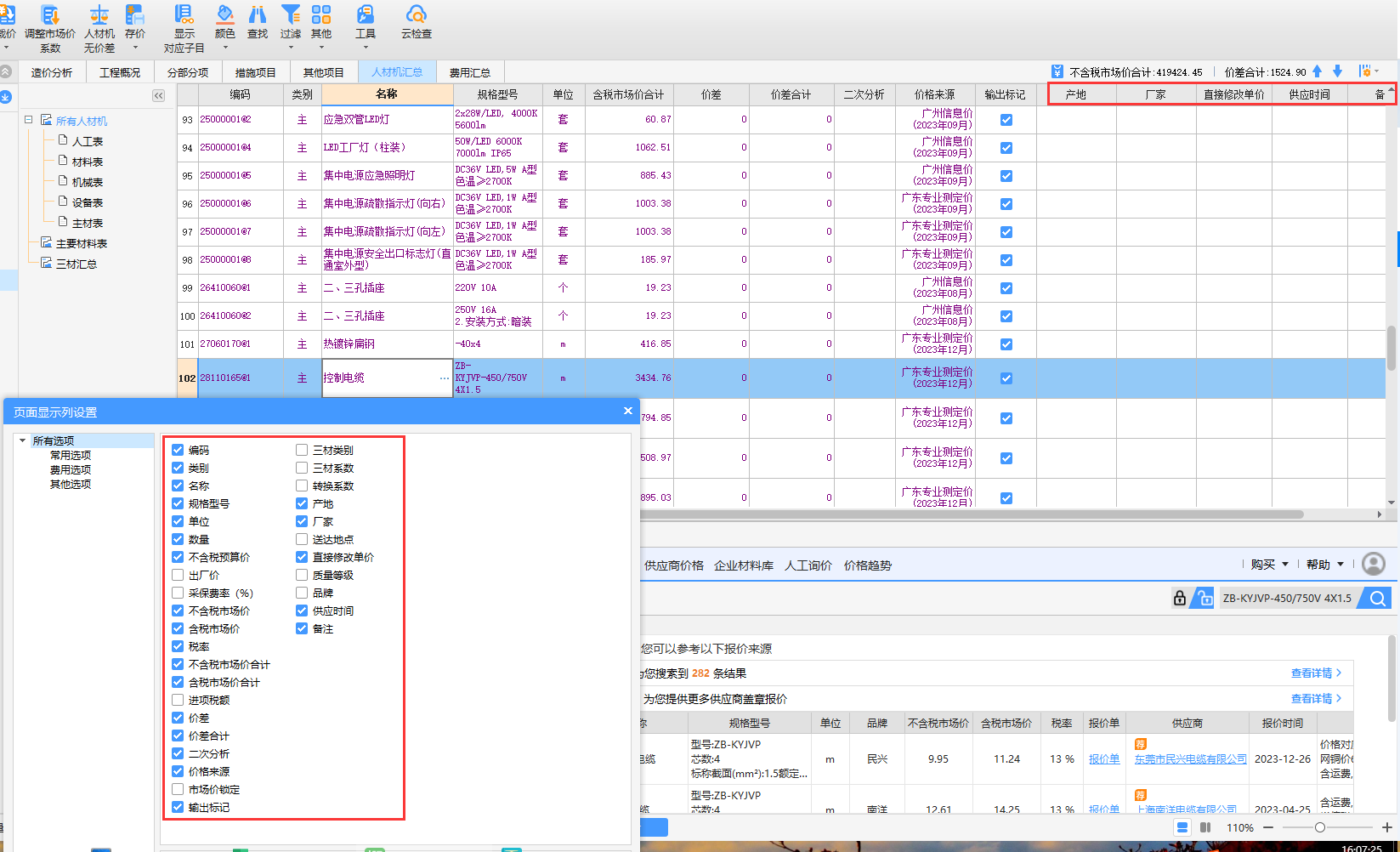
Task: Click the 其他 grid icon
Action: [321, 15]
